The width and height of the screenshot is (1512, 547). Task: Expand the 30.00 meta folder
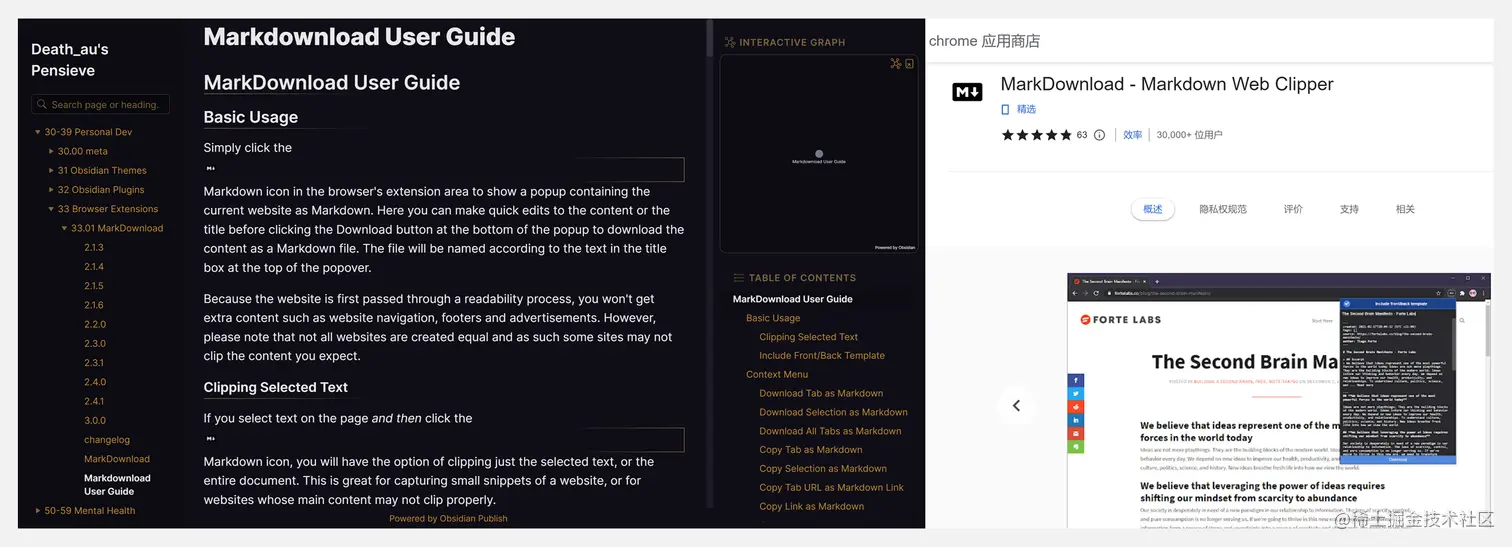[51, 151]
